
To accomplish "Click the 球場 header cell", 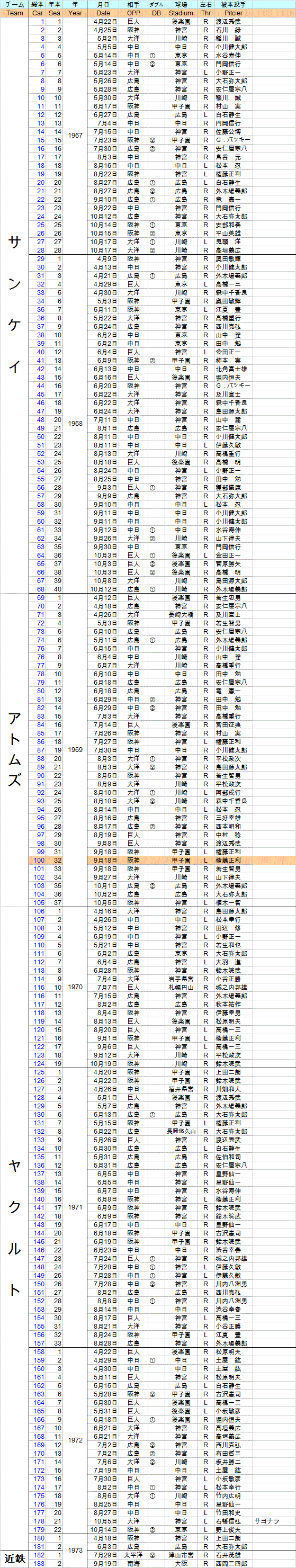I will click(x=181, y=4).
